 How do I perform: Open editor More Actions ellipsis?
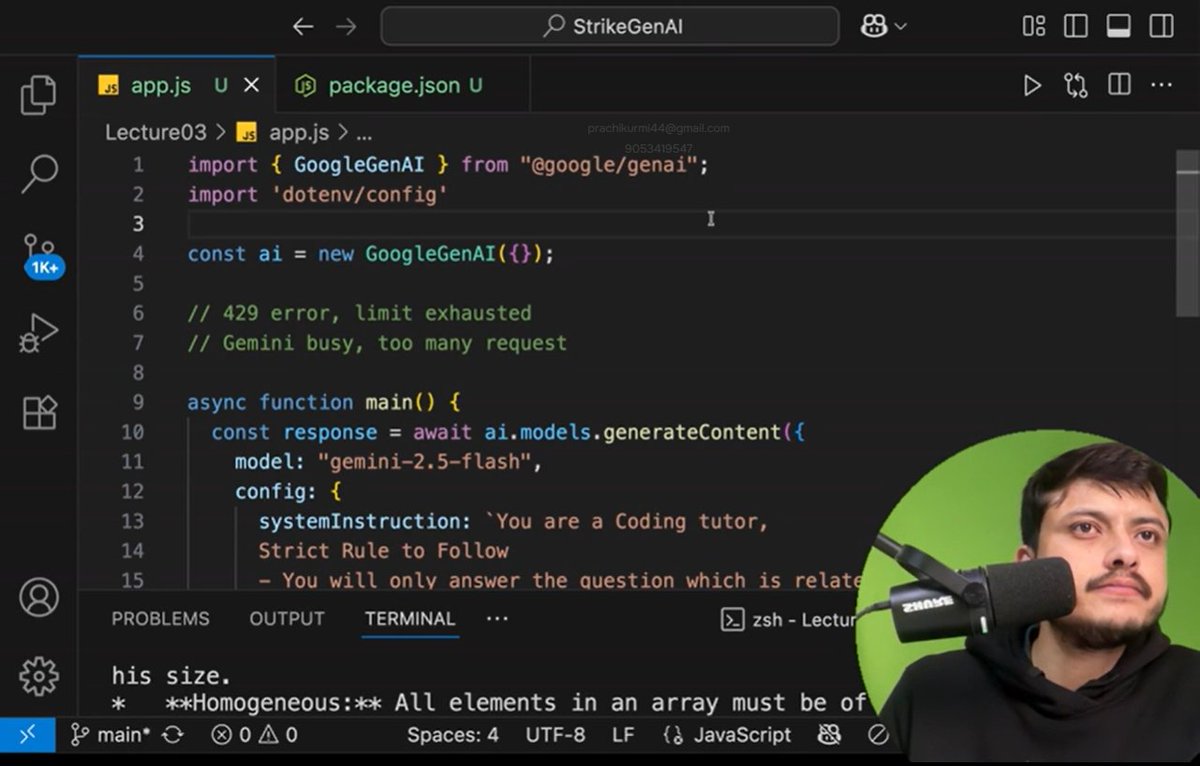(1161, 86)
